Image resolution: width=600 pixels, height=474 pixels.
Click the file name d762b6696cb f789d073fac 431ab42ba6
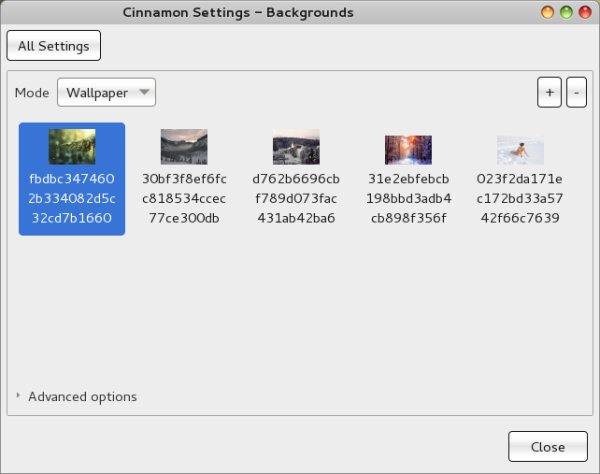click(296, 198)
